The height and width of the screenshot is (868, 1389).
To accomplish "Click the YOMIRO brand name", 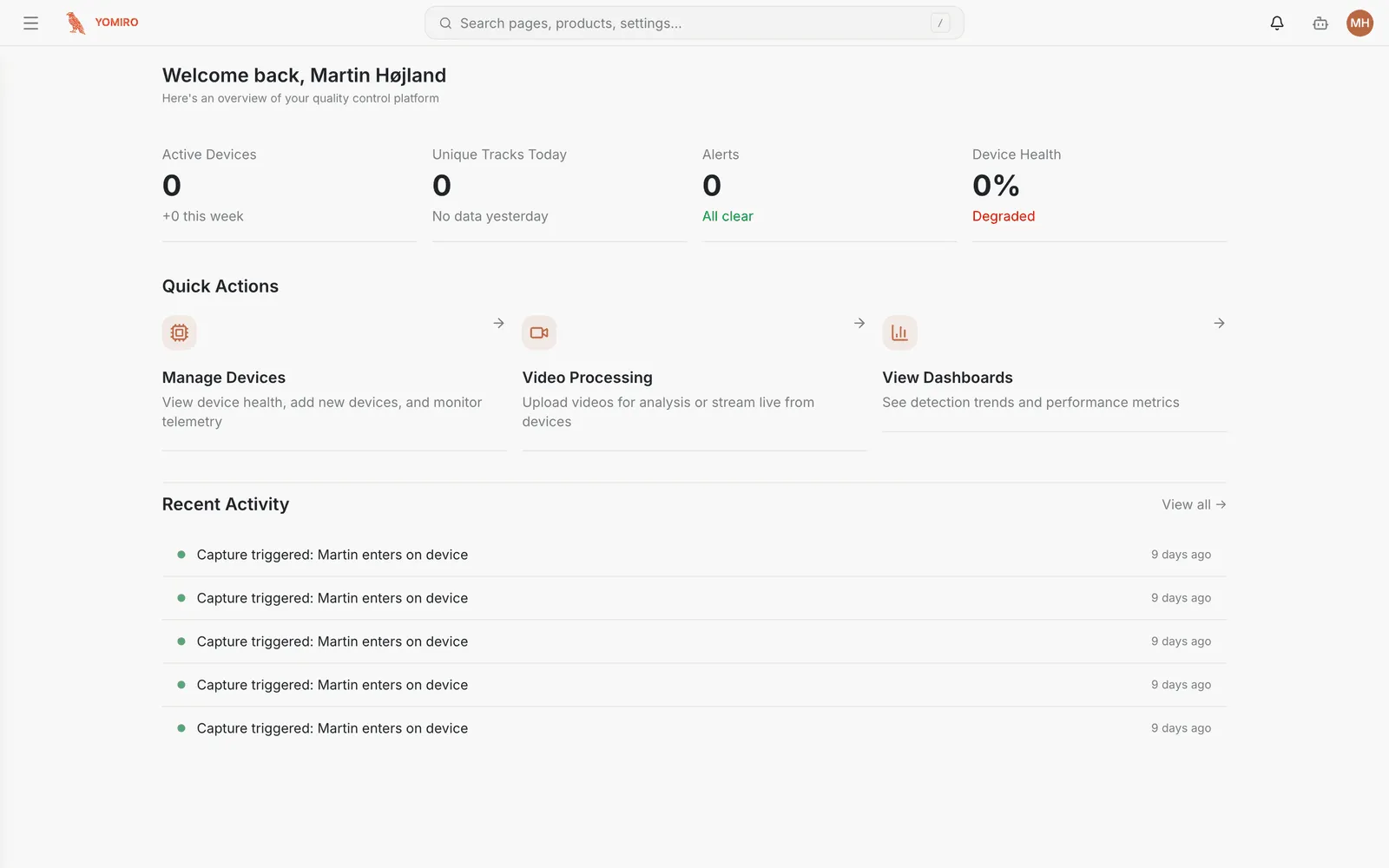I will pos(116,23).
